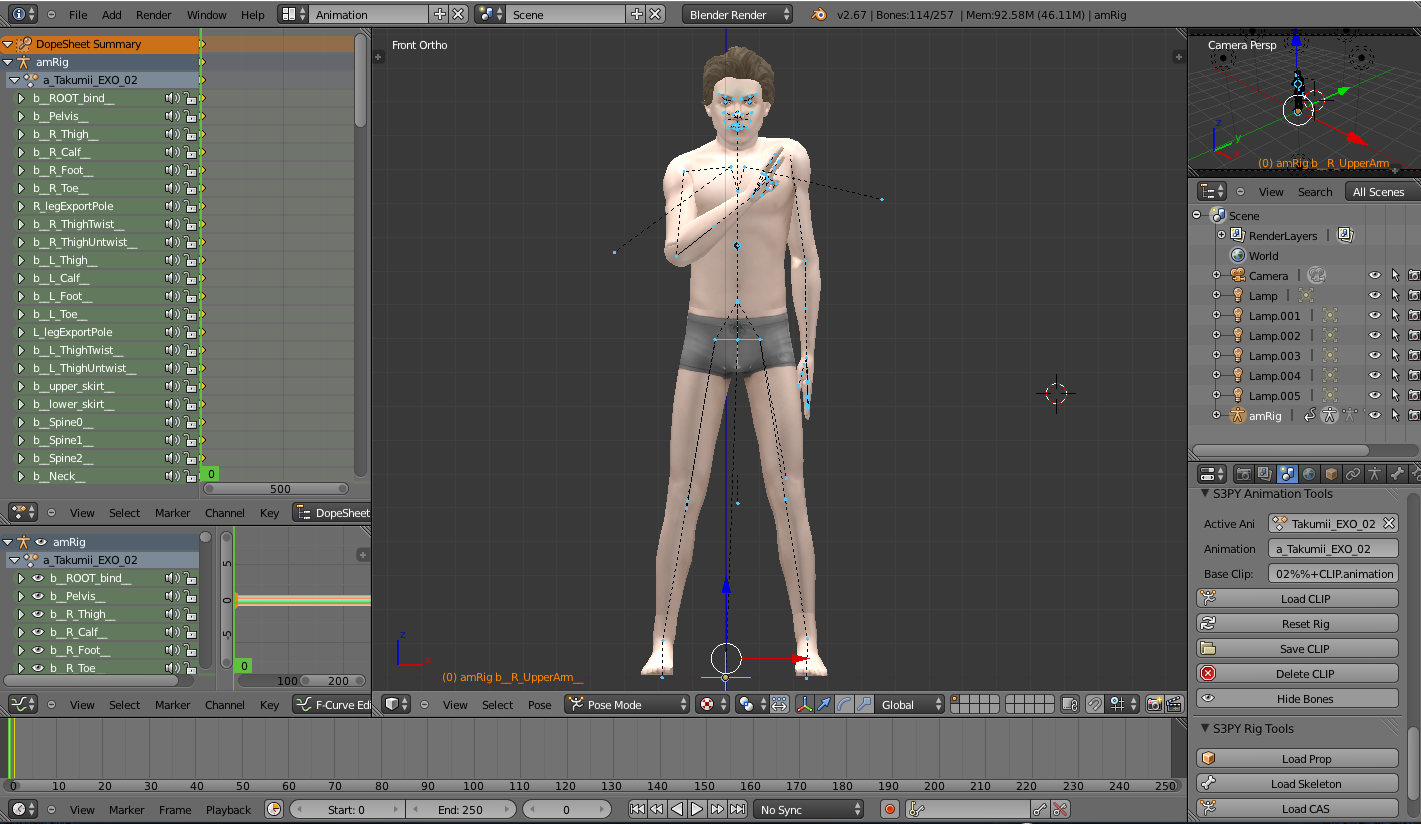Toggle amRig visibility eye in F-Curve editor

point(41,542)
